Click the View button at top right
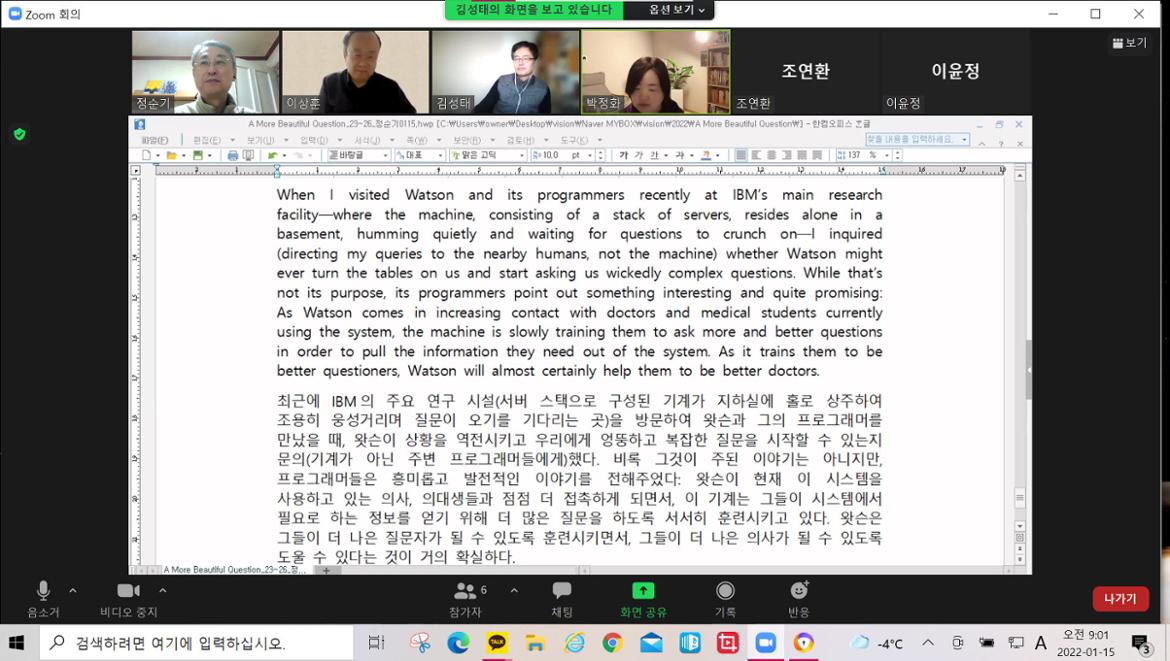Screen dimensions: 1170x661 click(x=1129, y=43)
